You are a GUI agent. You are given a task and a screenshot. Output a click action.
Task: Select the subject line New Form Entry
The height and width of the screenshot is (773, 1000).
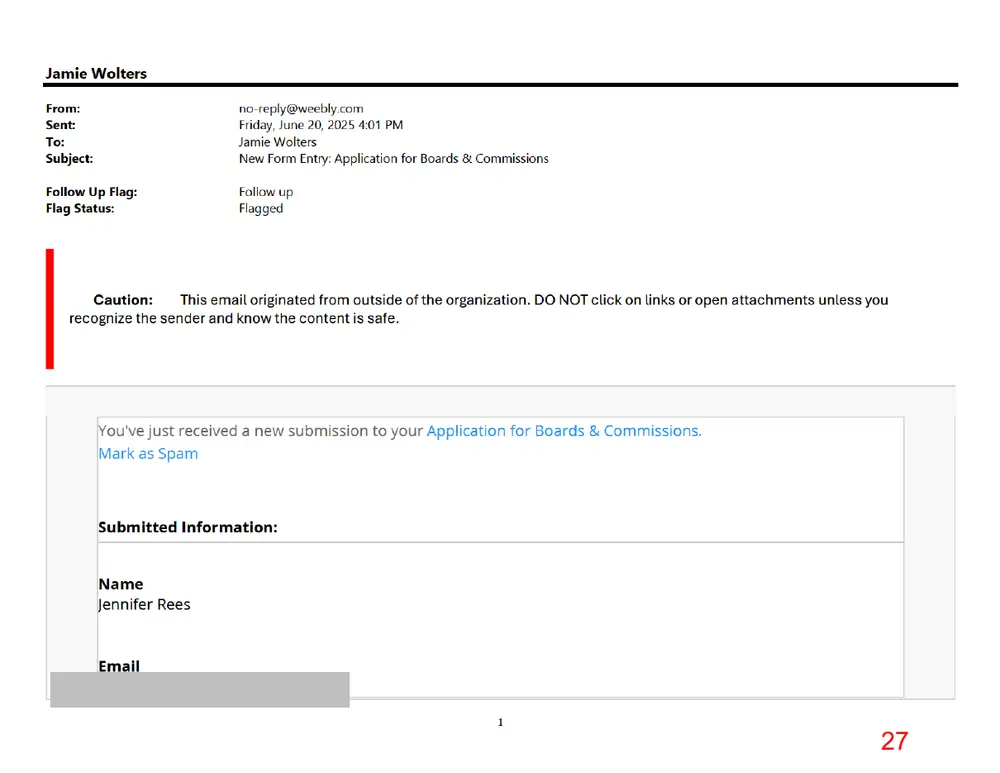pyautogui.click(x=393, y=158)
